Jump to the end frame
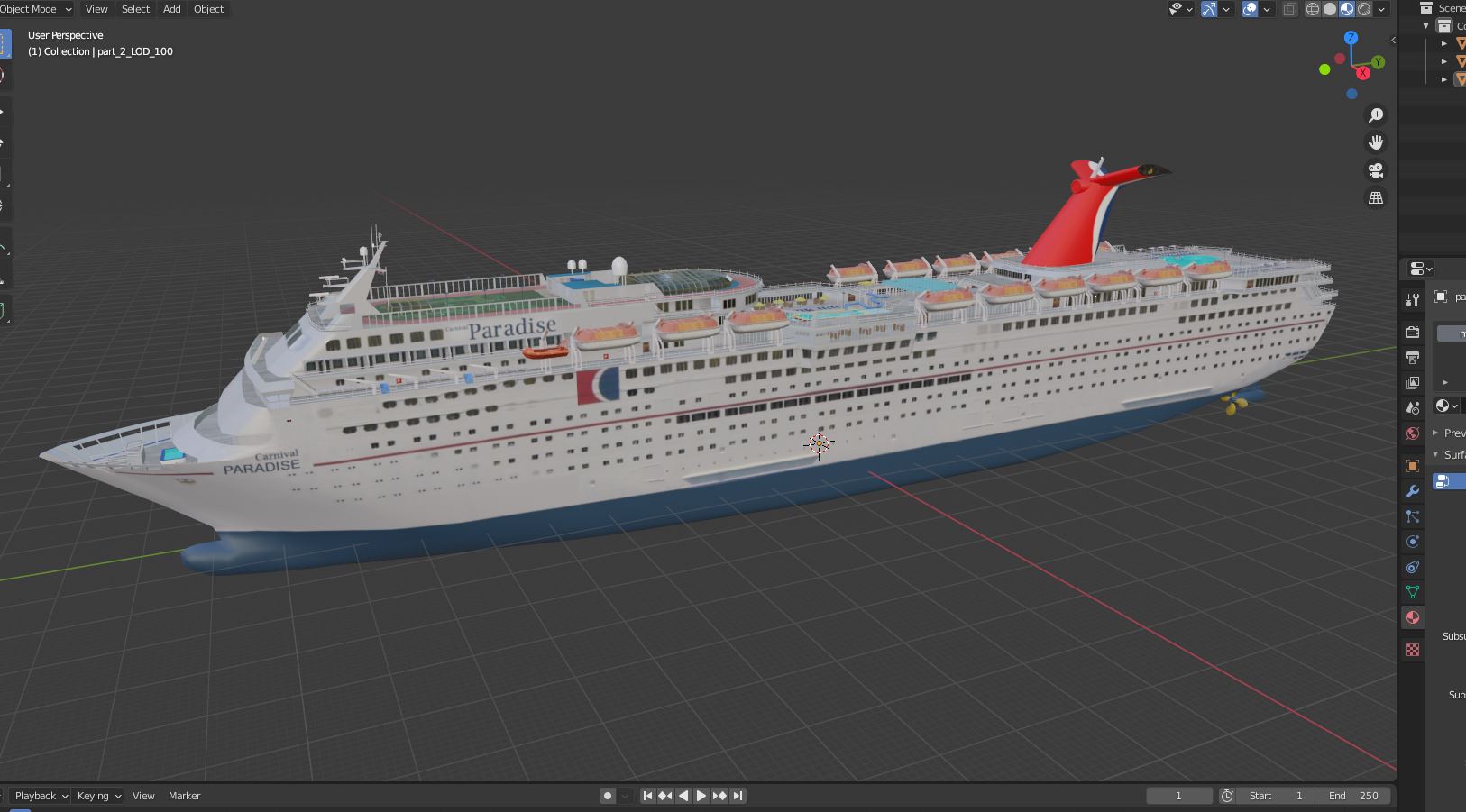This screenshot has height=812, width=1466. (738, 796)
